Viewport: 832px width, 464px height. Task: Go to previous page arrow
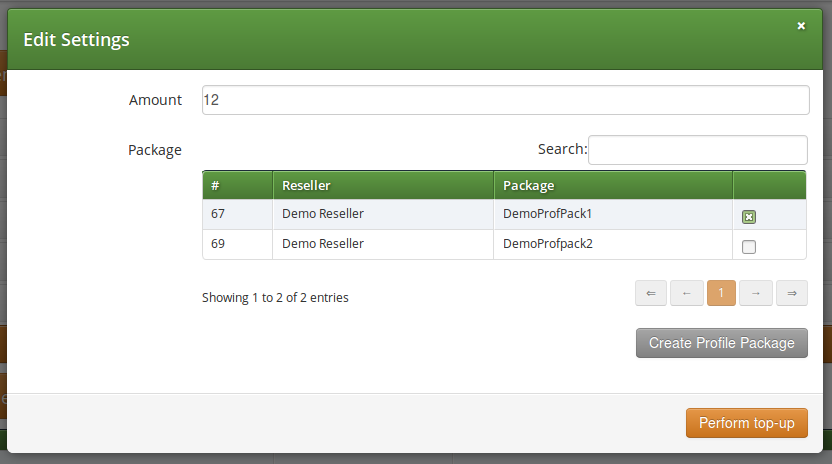686,293
